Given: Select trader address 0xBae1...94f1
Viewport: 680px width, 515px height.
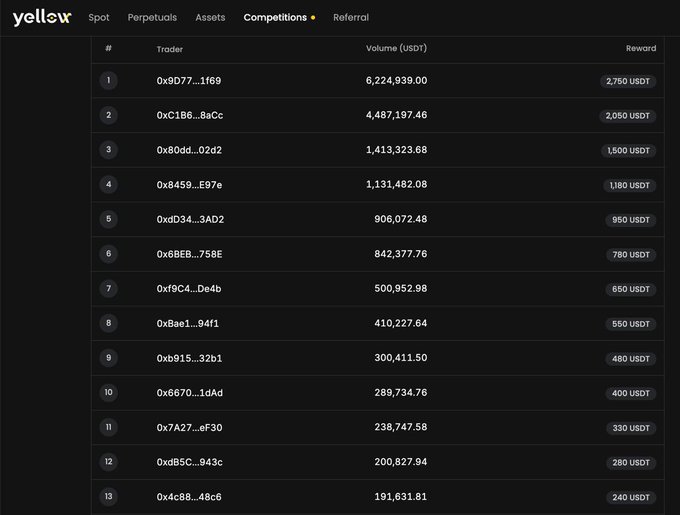Looking at the screenshot, I should coord(188,324).
